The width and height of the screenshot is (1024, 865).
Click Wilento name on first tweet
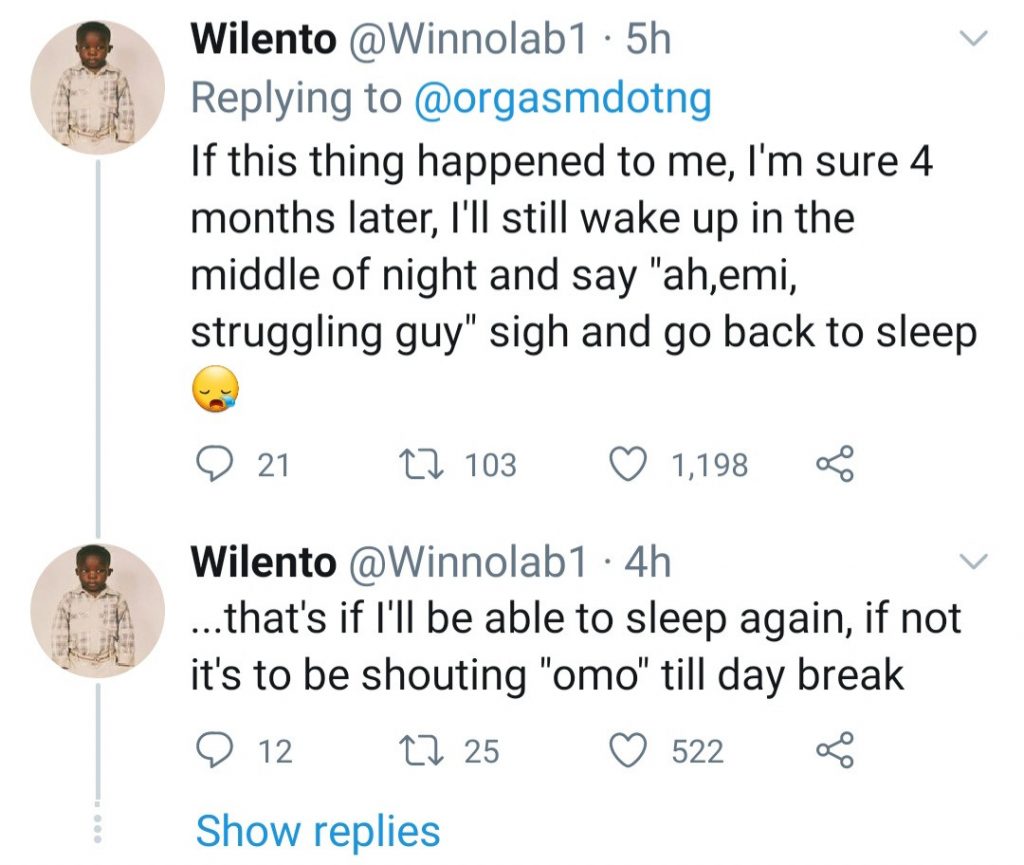click(x=263, y=39)
